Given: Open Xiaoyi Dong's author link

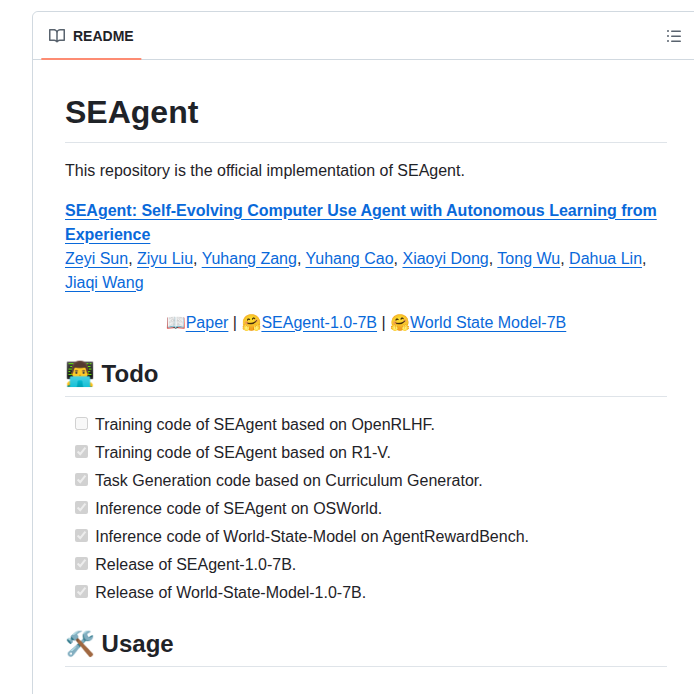Looking at the screenshot, I should click(x=445, y=258).
